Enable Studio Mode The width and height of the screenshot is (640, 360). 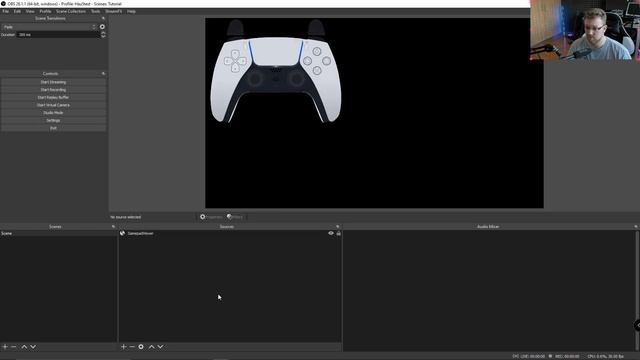pyautogui.click(x=53, y=113)
